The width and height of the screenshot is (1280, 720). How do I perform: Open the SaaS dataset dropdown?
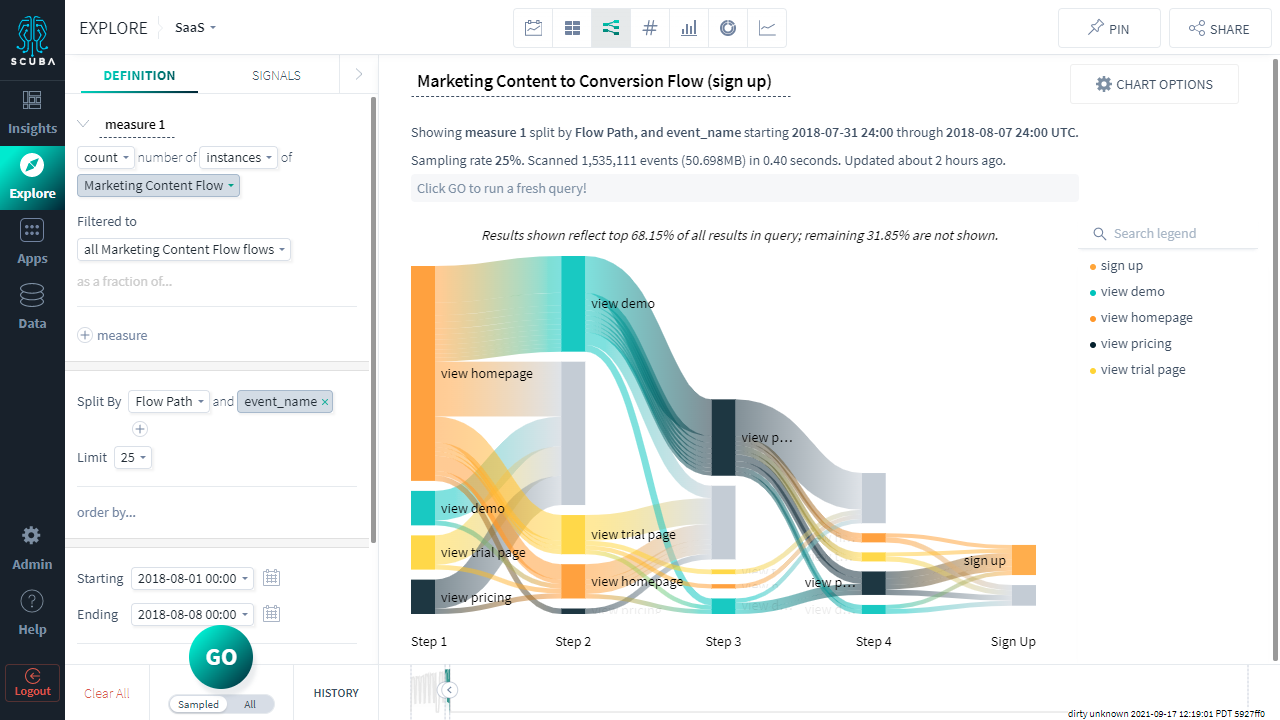[x=194, y=27]
